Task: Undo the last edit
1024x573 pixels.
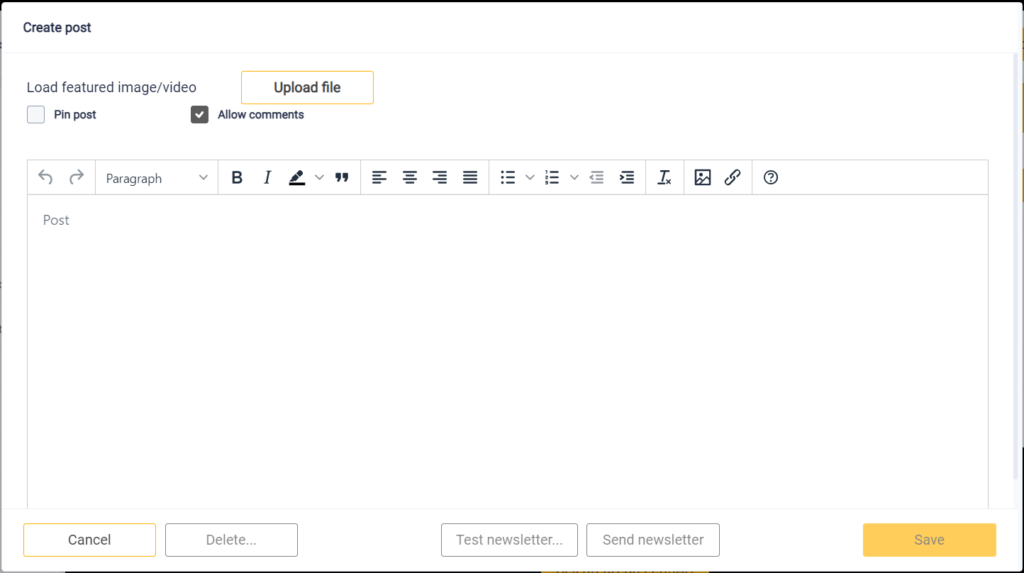Action: click(x=45, y=177)
